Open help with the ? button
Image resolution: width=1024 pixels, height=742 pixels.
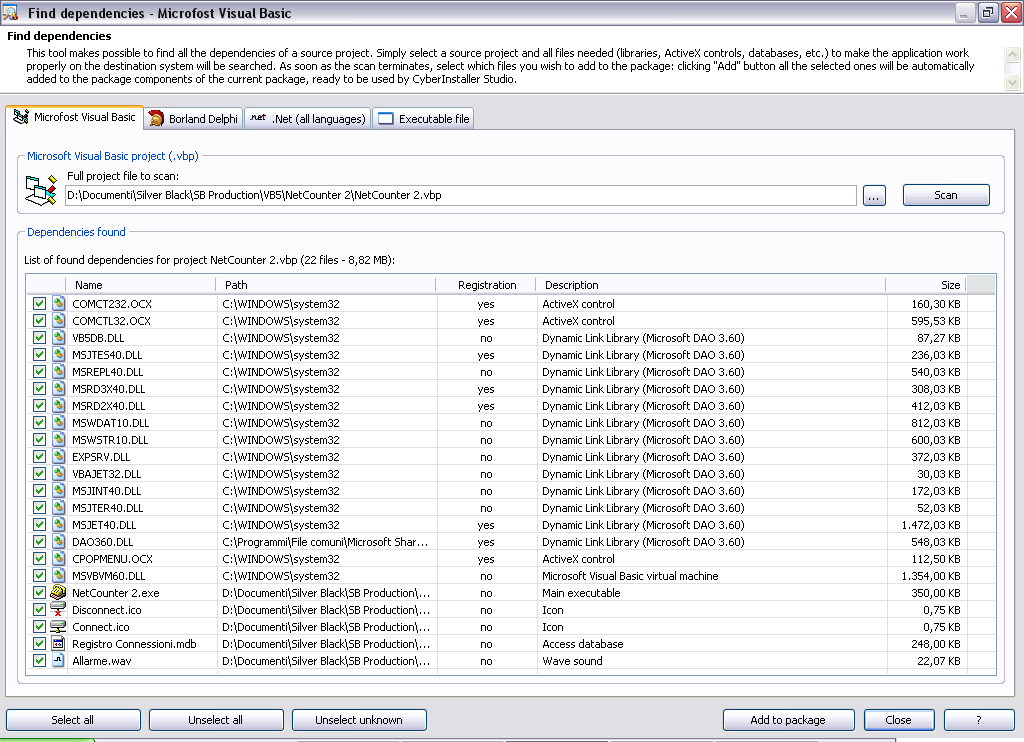(979, 720)
